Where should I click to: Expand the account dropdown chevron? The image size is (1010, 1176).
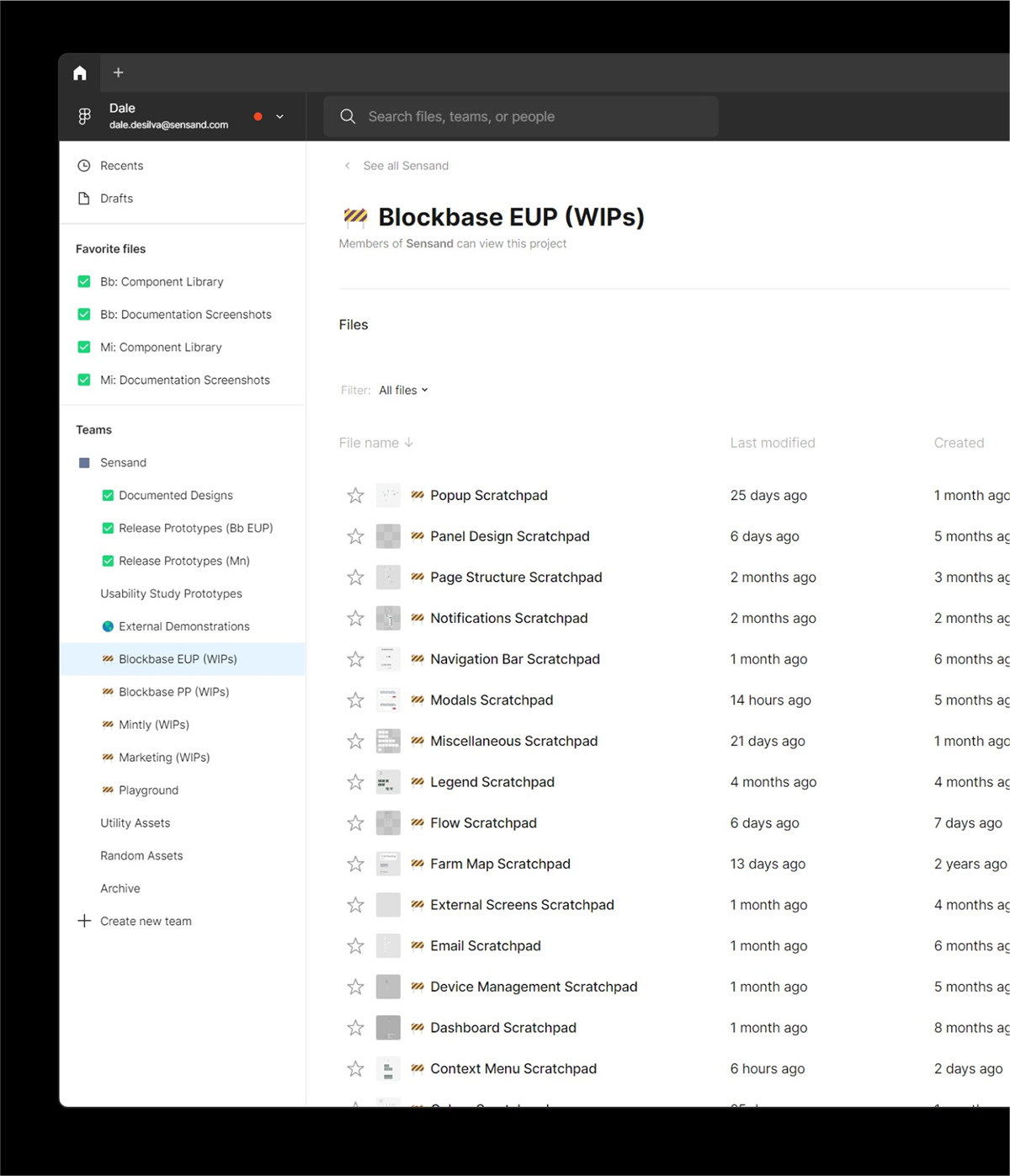pos(280,117)
